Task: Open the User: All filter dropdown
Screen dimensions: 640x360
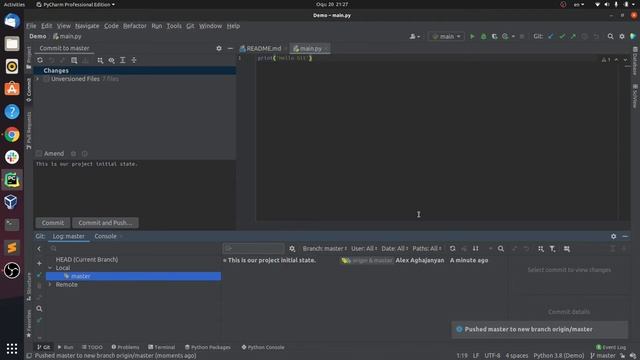Action: click(363, 248)
